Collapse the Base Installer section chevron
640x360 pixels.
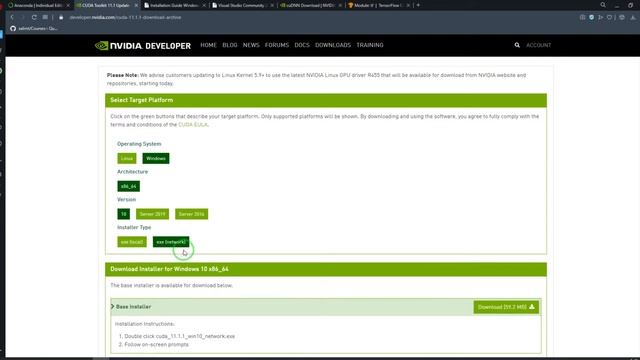pos(113,307)
